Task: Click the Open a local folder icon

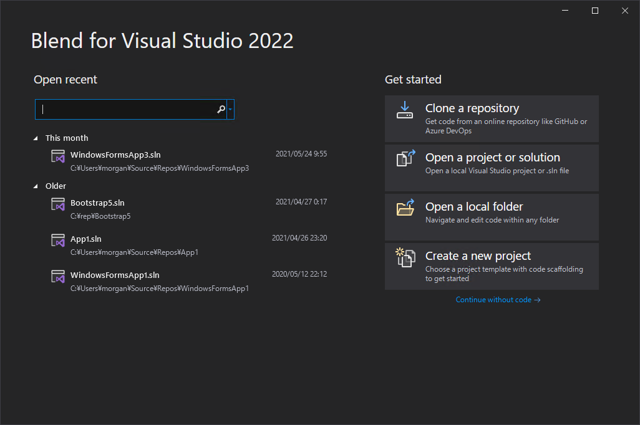Action: 405,208
